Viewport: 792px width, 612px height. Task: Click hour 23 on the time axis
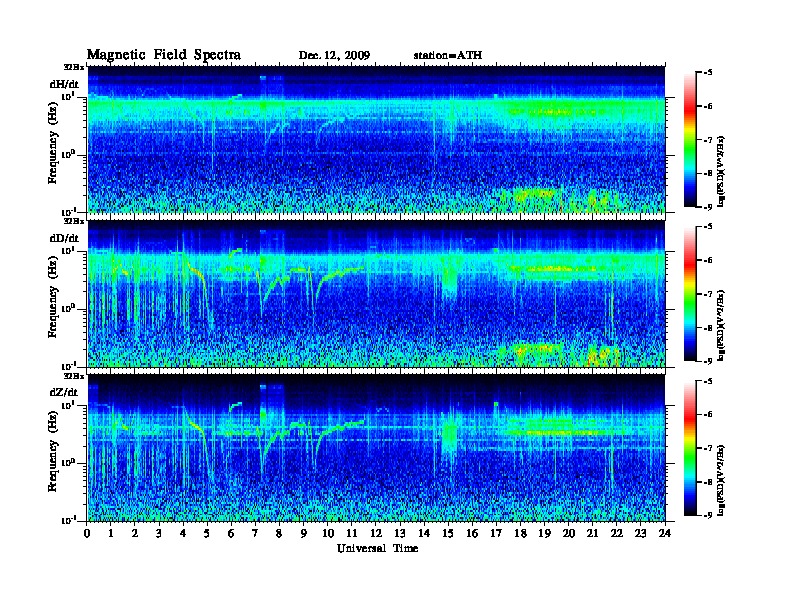[x=641, y=534]
